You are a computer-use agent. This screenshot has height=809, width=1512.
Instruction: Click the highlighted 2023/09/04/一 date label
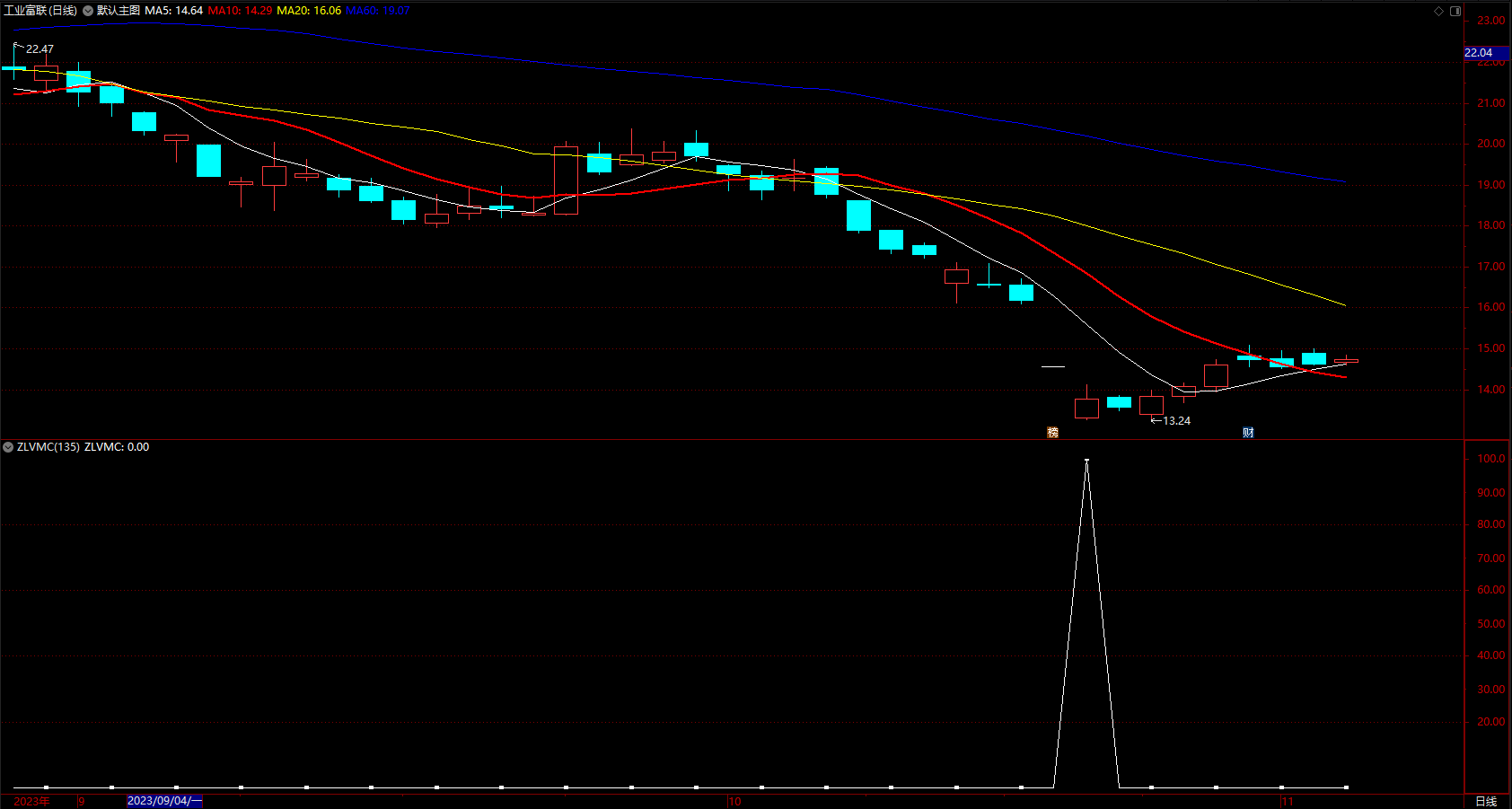coord(165,801)
